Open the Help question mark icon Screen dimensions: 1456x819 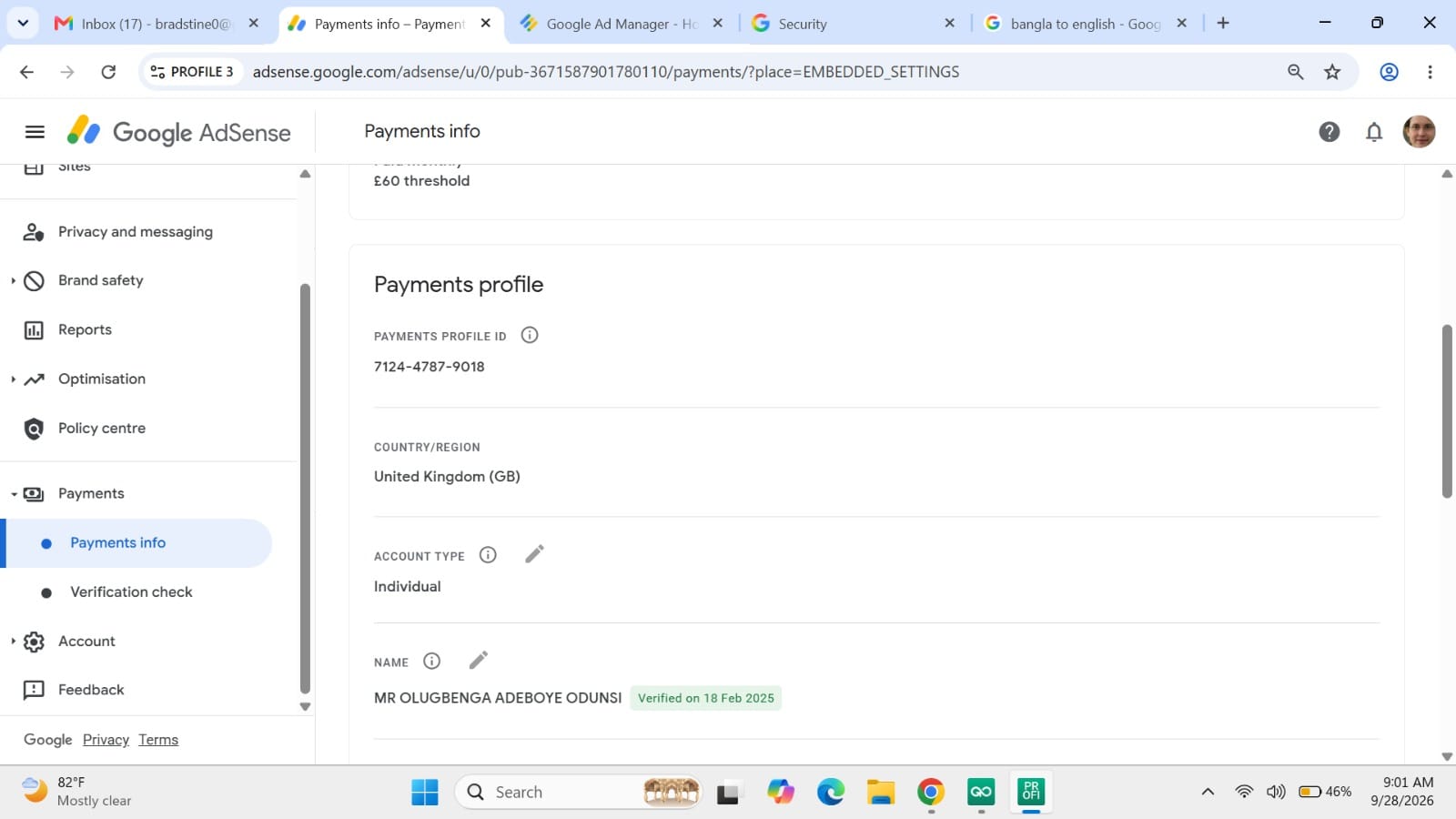tap(1329, 132)
